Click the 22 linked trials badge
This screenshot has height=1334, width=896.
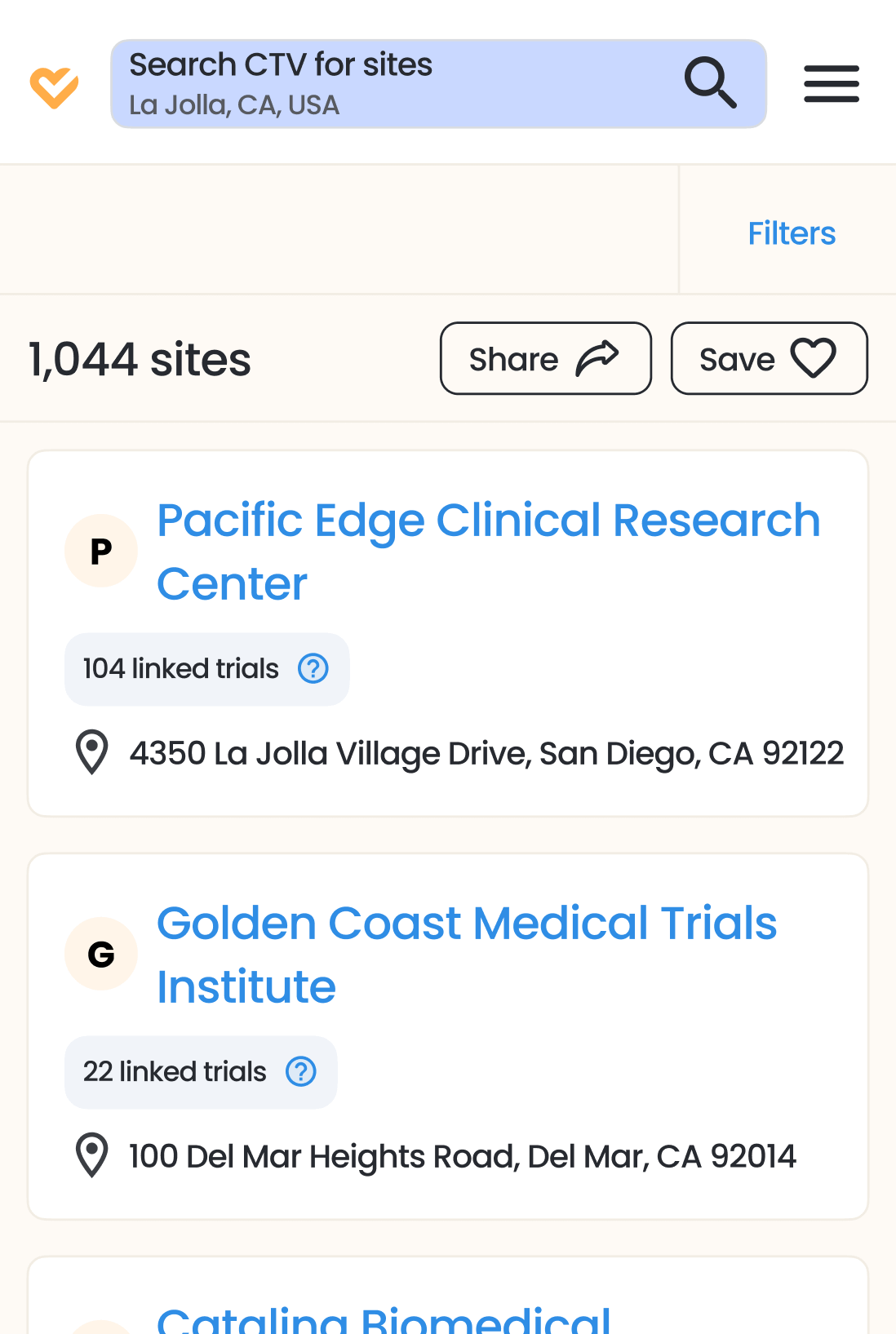175,1072
